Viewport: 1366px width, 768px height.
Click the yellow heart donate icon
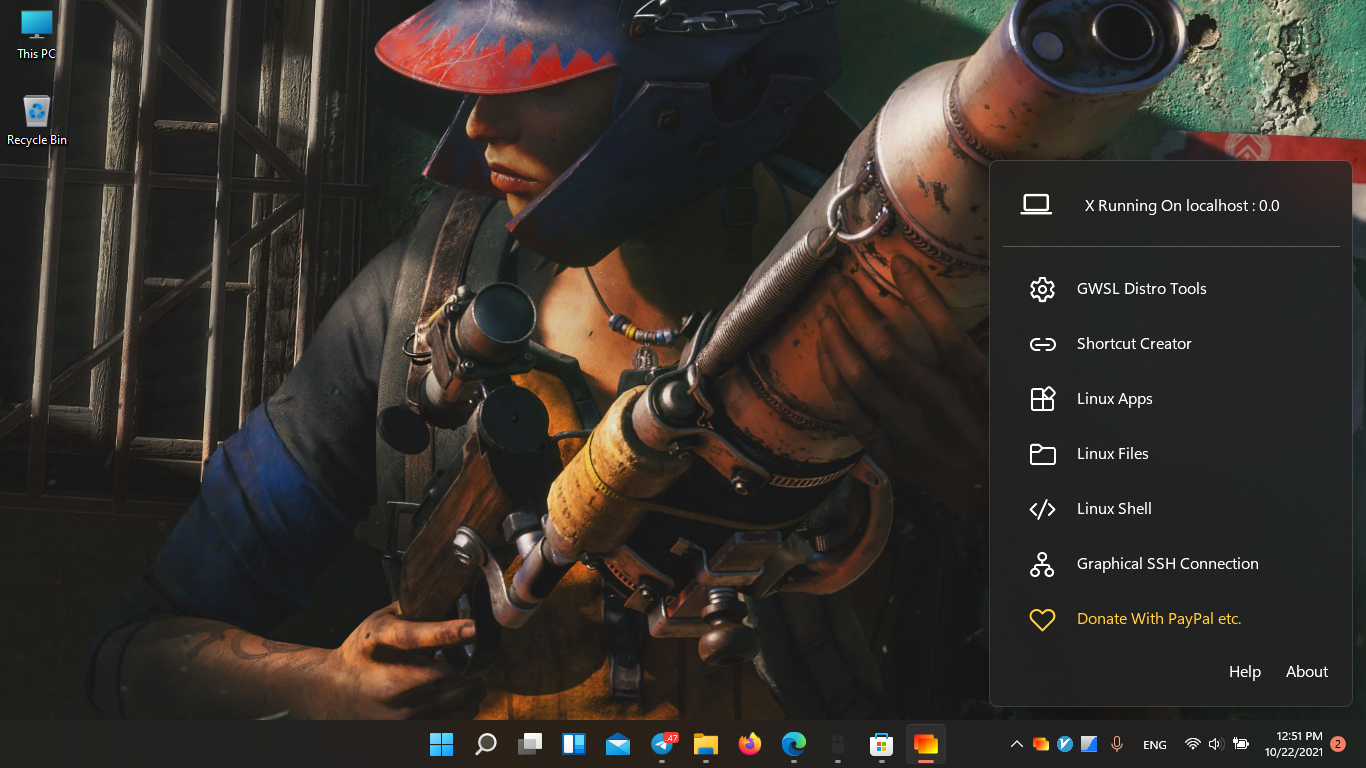point(1042,620)
